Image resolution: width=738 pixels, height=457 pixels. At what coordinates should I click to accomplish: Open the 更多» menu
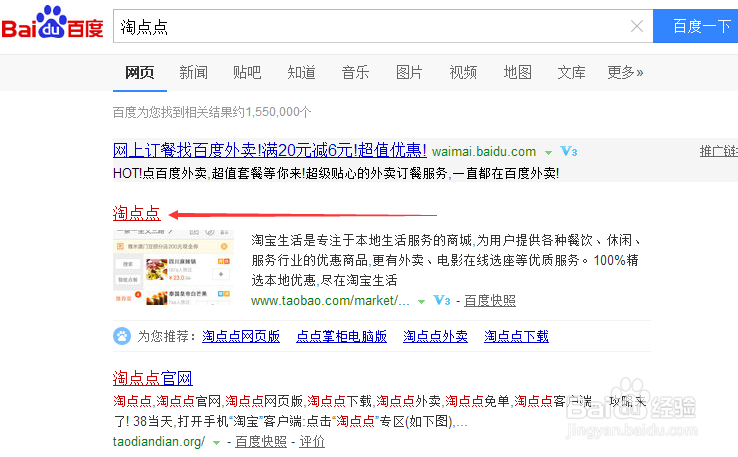[x=625, y=72]
